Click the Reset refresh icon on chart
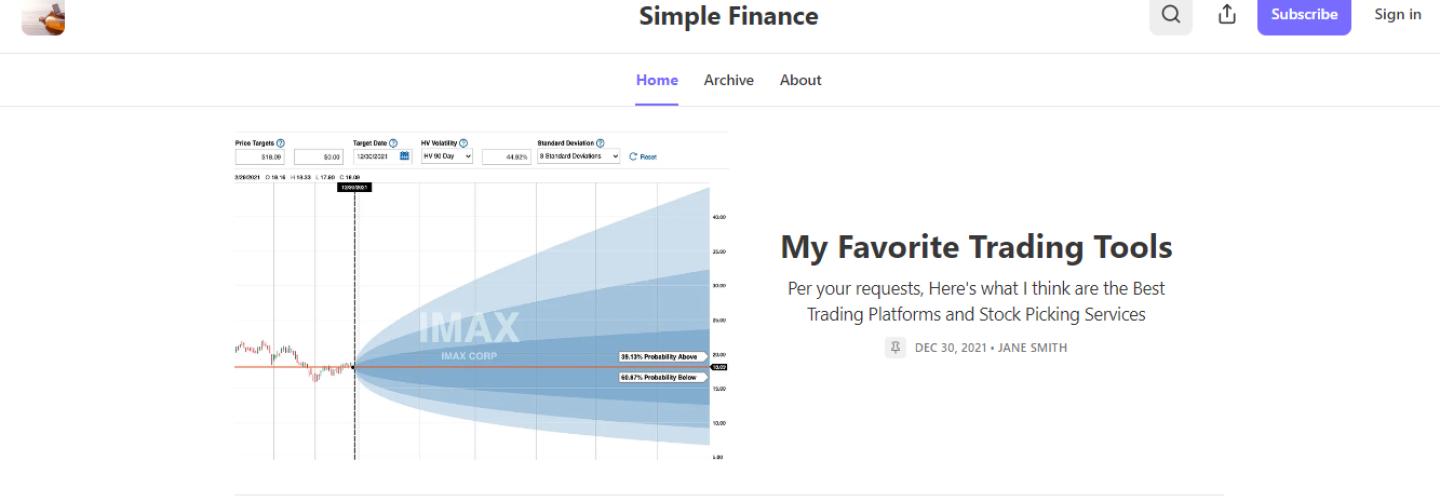The height and width of the screenshot is (500, 1440). 633,156
